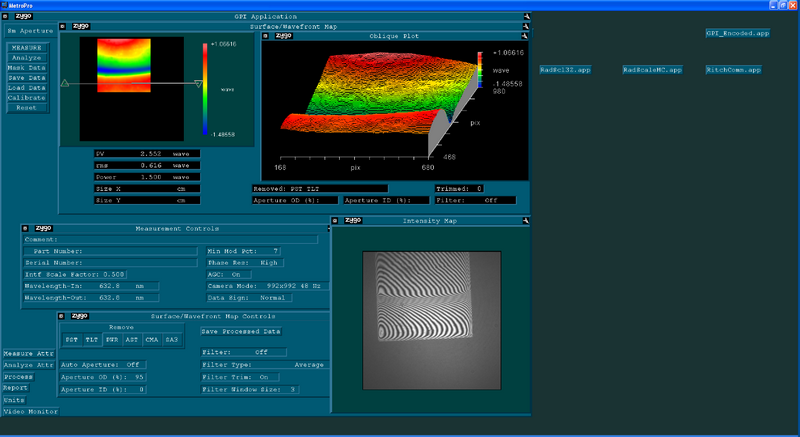
Task: Click Zygo logo in GPI Application title
Action: pyautogui.click(x=23, y=16)
